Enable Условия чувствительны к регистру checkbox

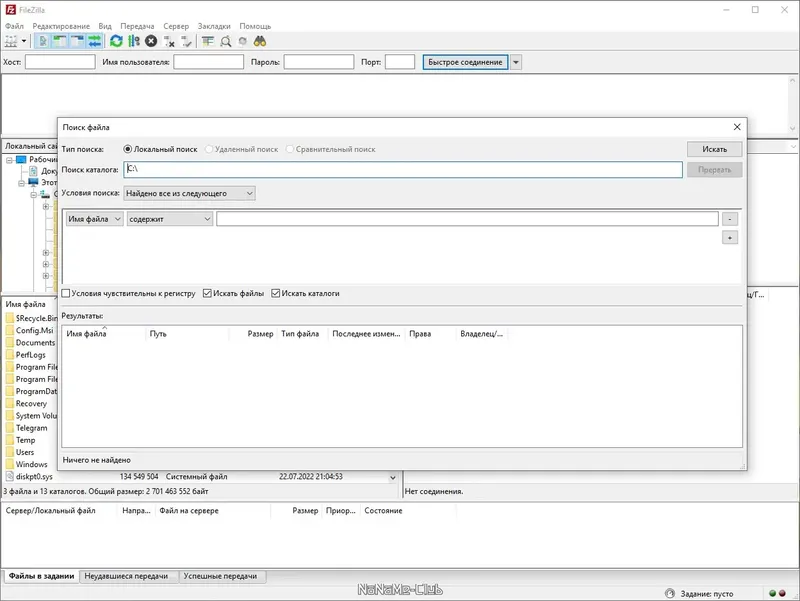(66, 293)
